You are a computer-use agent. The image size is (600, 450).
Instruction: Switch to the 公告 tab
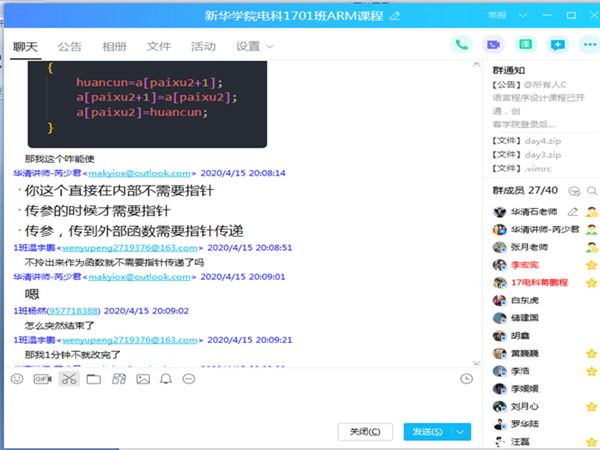point(70,47)
